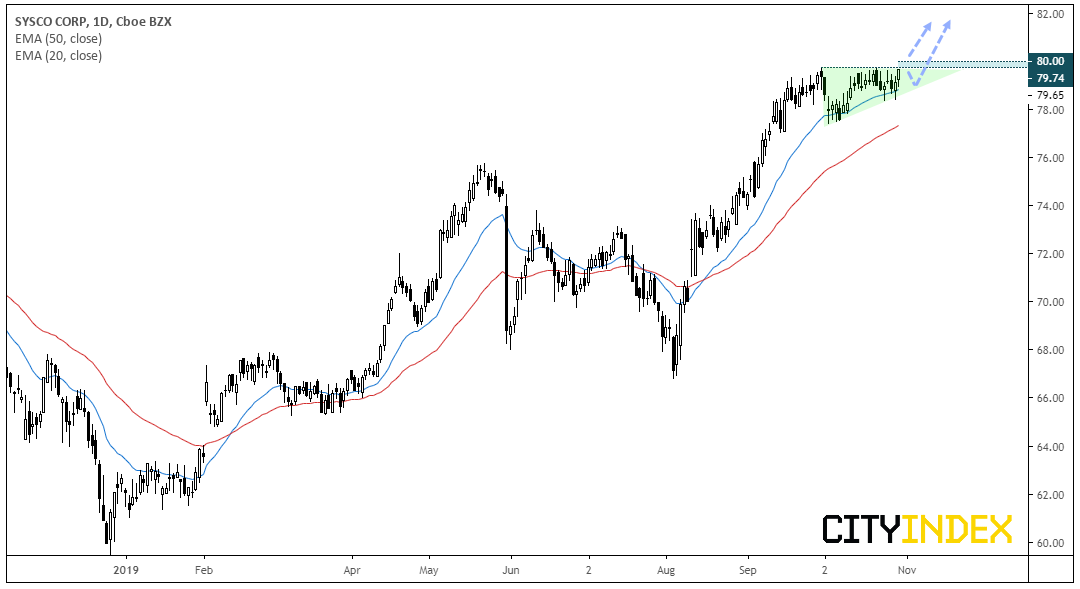Click the 70.00 price axis label
Screen dimensions: 1080x589
point(1050,302)
